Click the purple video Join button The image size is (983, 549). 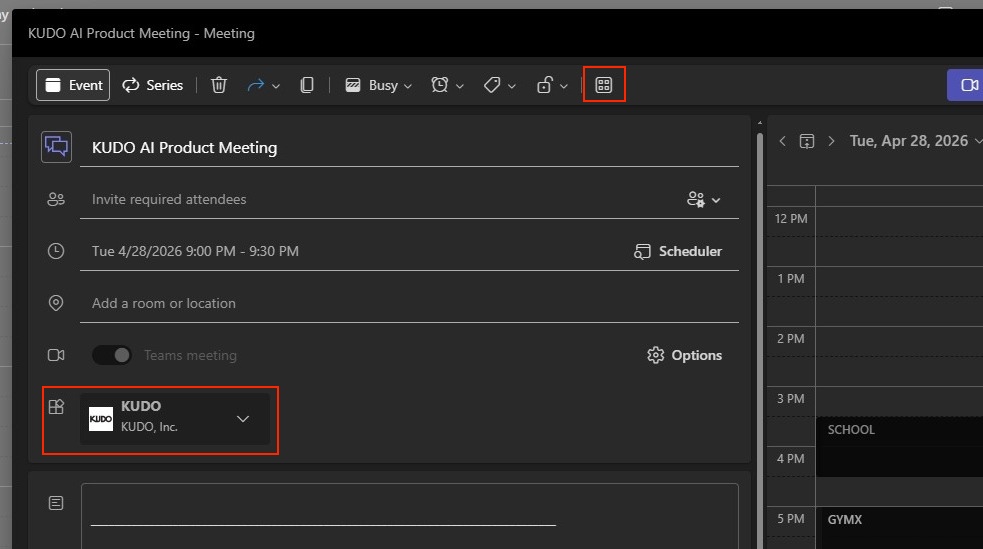coord(965,85)
